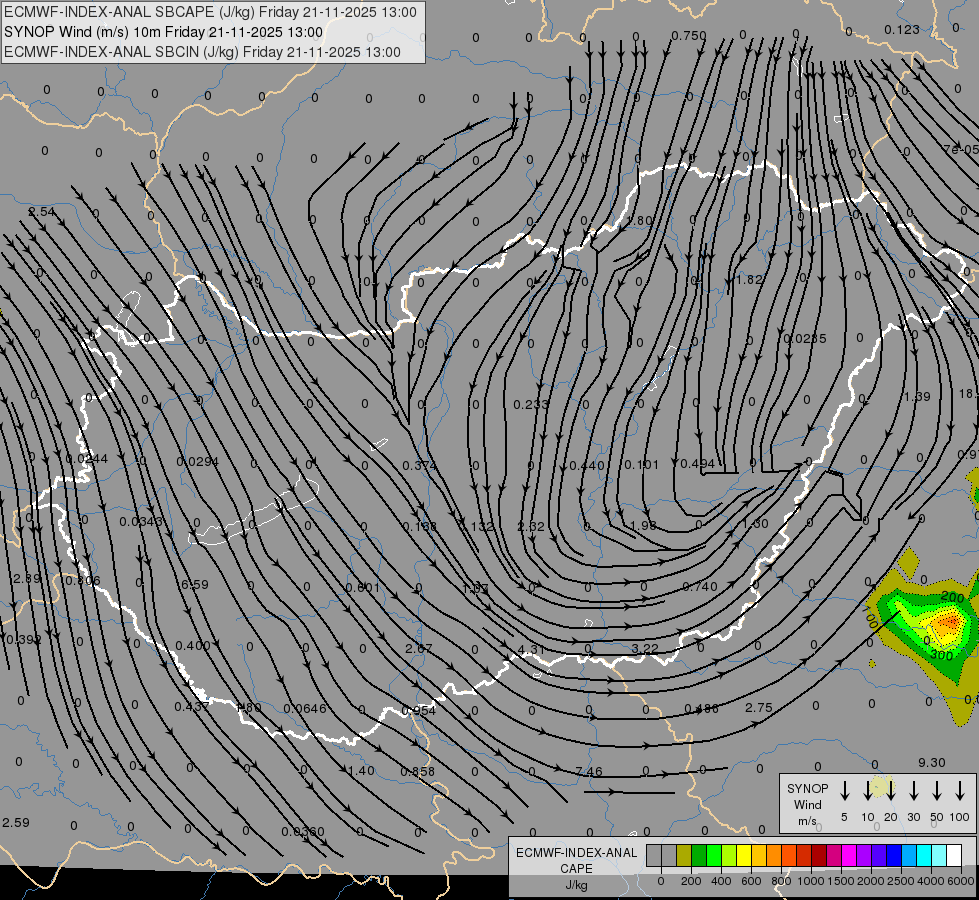This screenshot has height=900, width=979.
Task: Click the 0.750 value near top edge
Action: (x=689, y=36)
